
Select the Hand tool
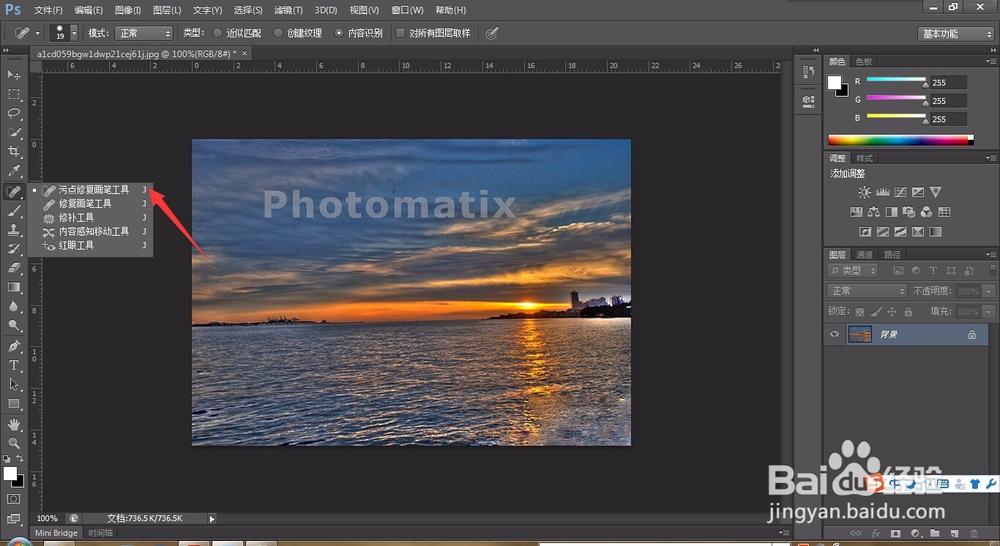[14, 423]
